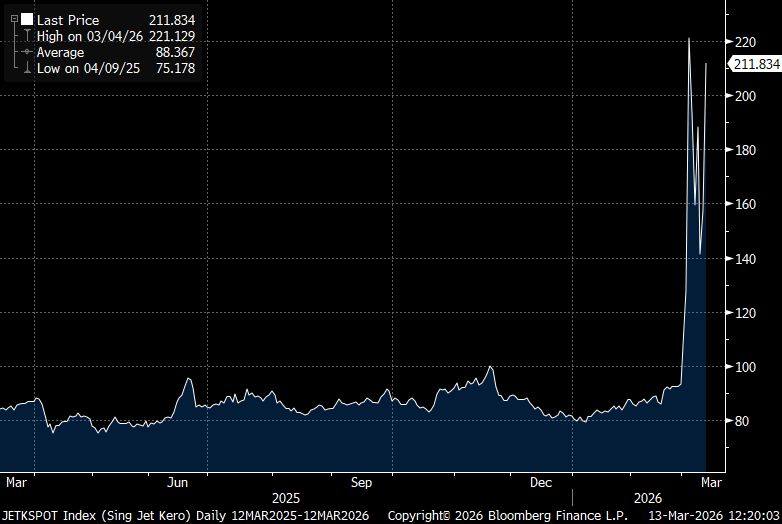Viewport: 782px width, 524px height.
Task: Click the Low marker icon in legend
Action: (27, 68)
